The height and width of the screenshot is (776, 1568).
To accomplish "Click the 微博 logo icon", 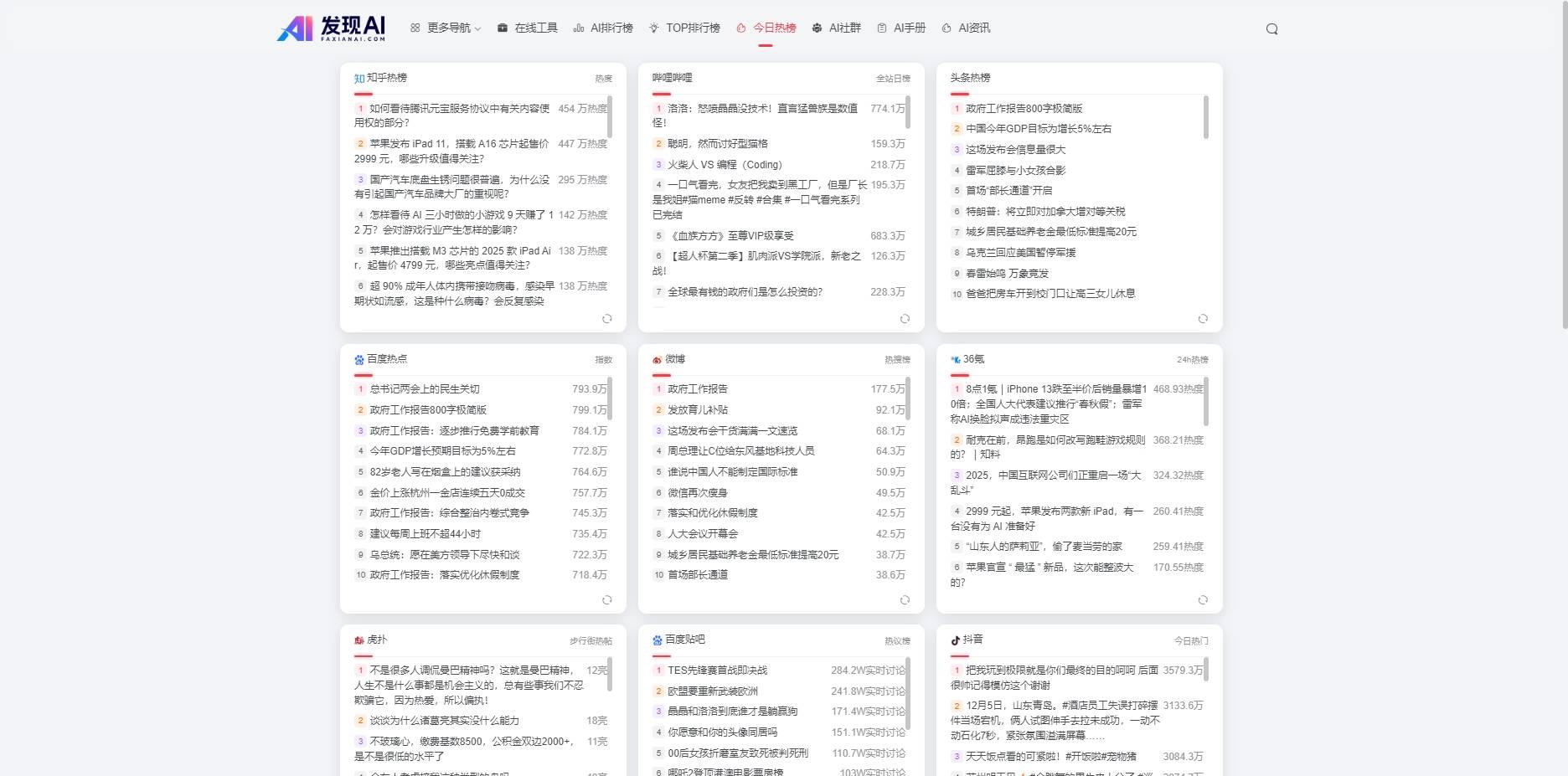I will tap(658, 359).
